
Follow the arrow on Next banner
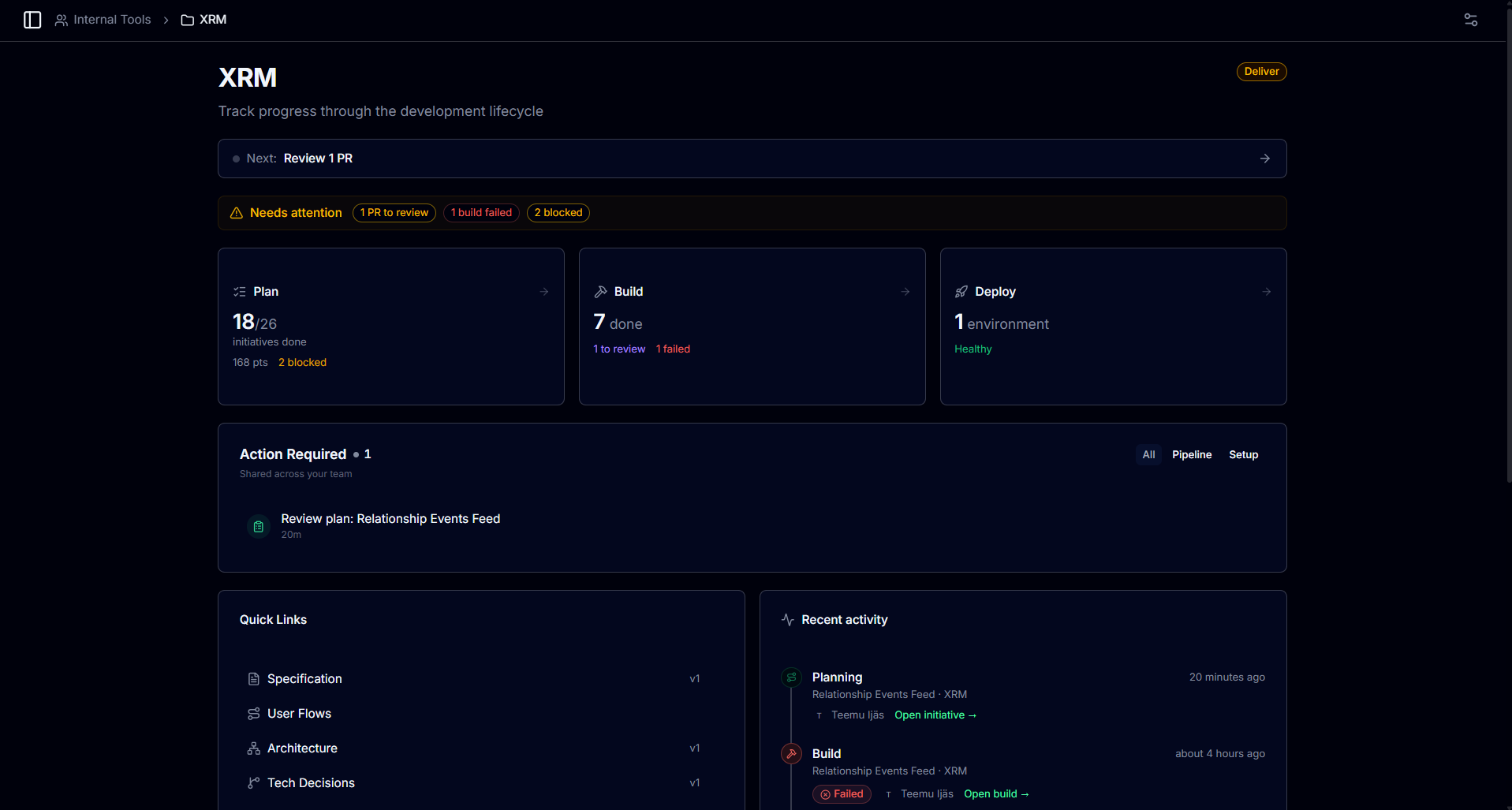pyautogui.click(x=1265, y=159)
